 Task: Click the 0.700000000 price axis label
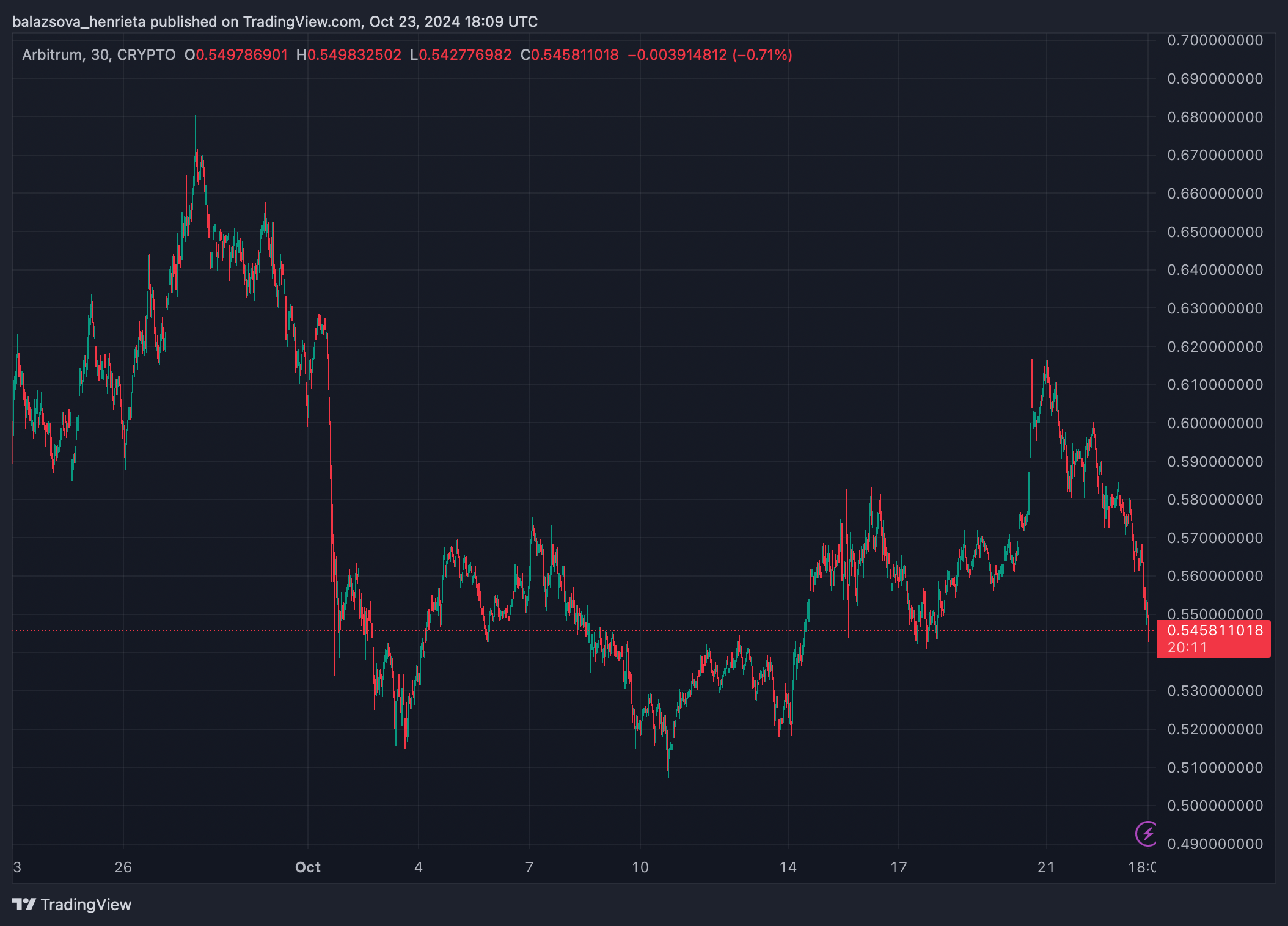tap(1215, 40)
